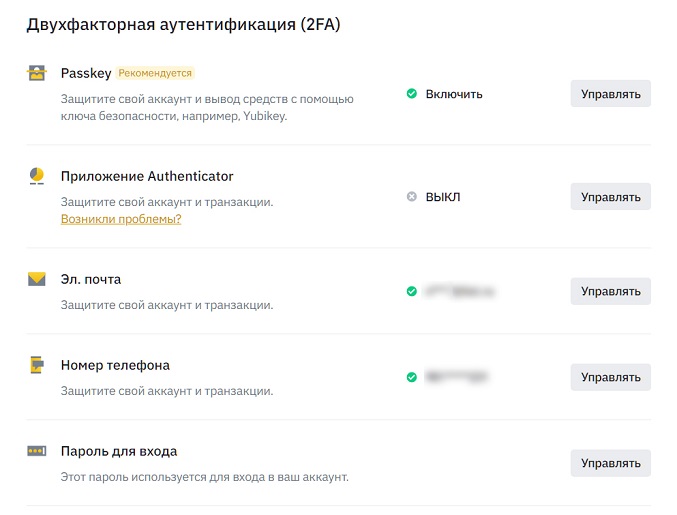The width and height of the screenshot is (677, 515).
Task: Click the blurred email address
Action: (461, 292)
